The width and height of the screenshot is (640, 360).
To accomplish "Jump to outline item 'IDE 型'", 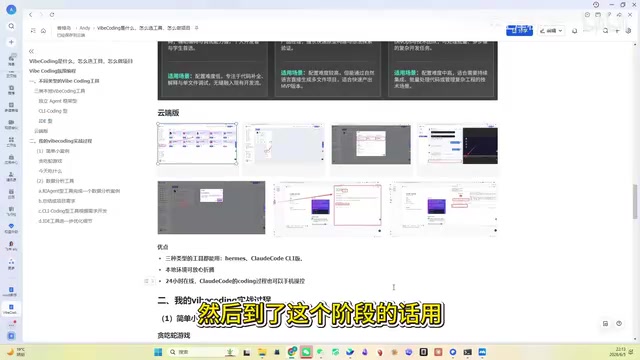I will (45, 121).
